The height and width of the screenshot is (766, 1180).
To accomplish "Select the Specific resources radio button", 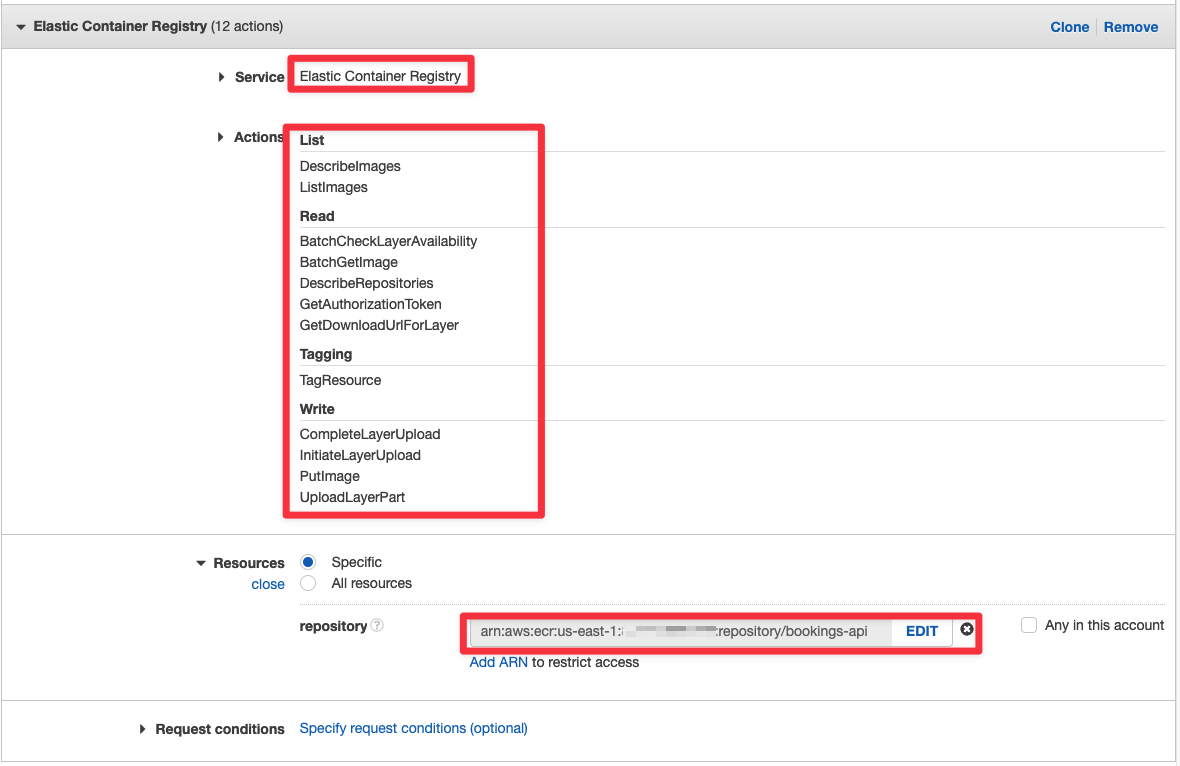I will point(308,562).
